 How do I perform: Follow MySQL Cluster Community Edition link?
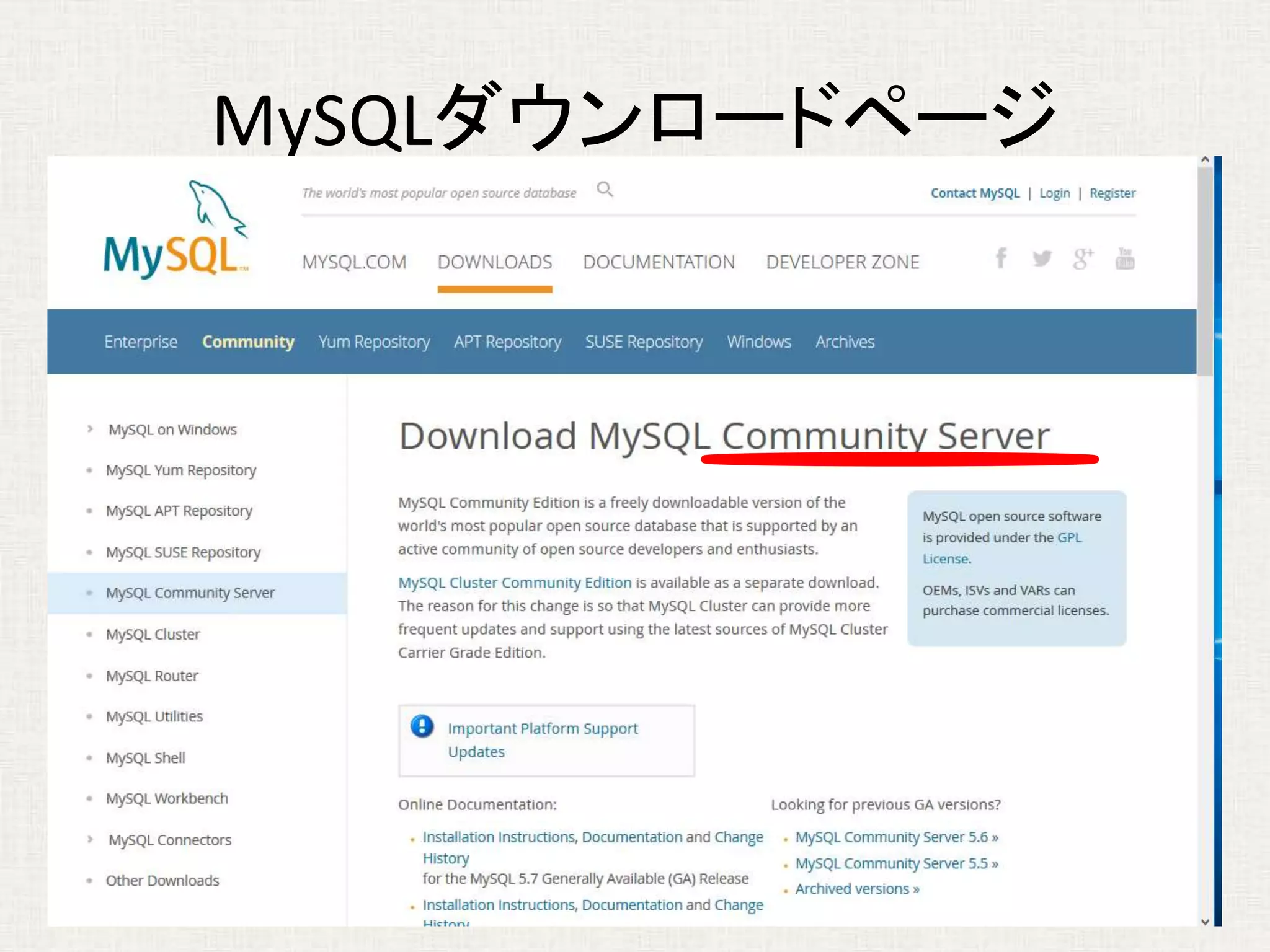pos(515,583)
